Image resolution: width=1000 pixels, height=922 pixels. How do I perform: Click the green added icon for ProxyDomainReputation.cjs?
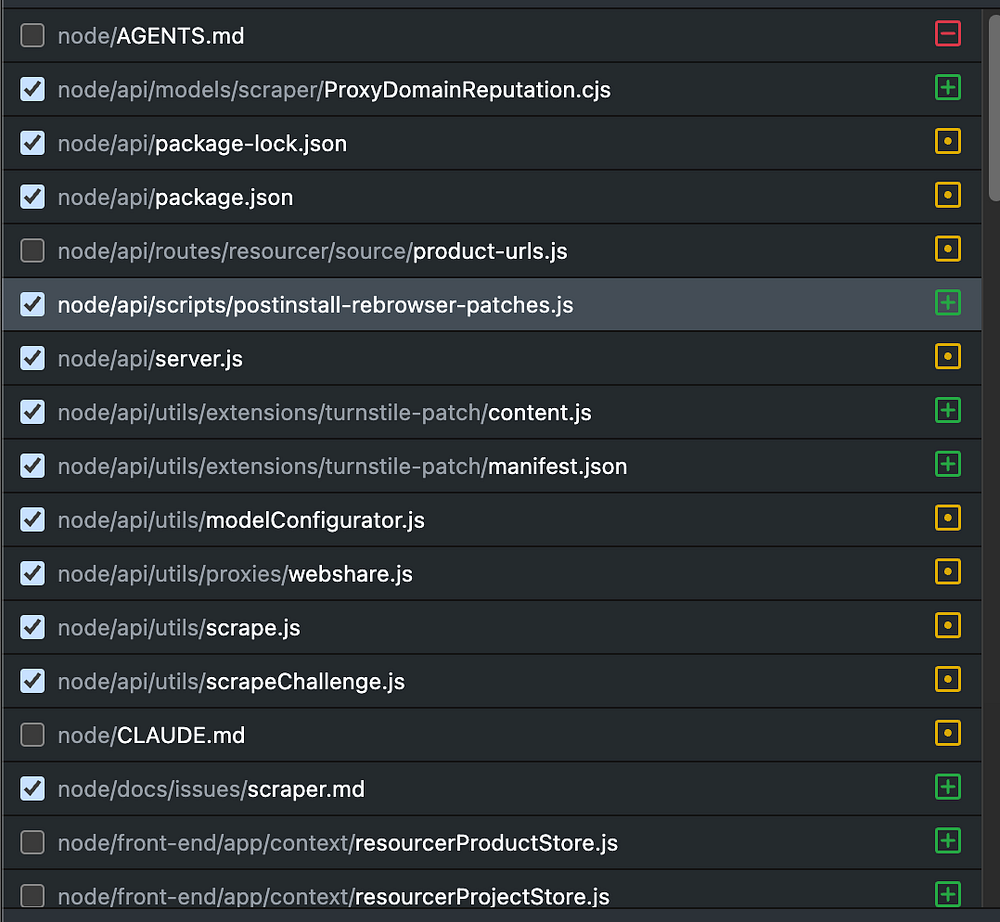947,88
